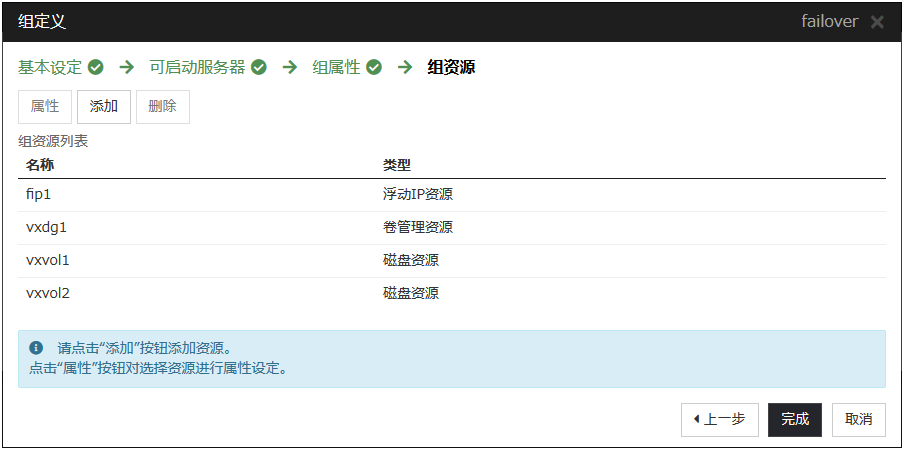Click arrow before 组资源 step

pos(405,68)
